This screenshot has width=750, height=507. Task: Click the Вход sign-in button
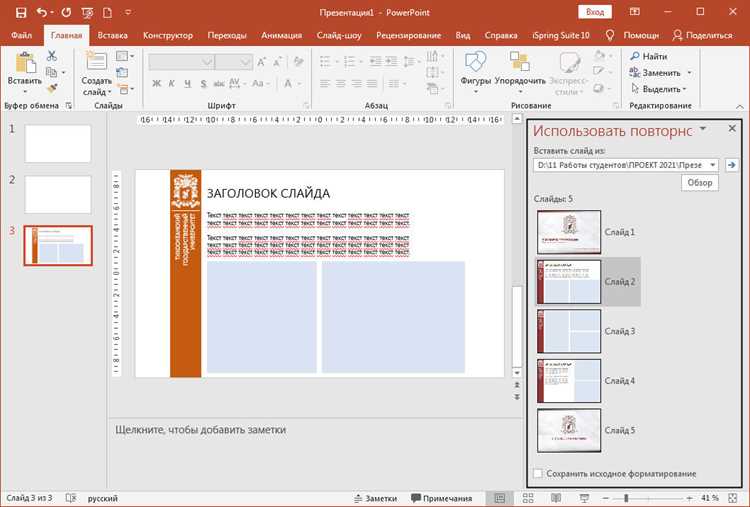point(595,12)
